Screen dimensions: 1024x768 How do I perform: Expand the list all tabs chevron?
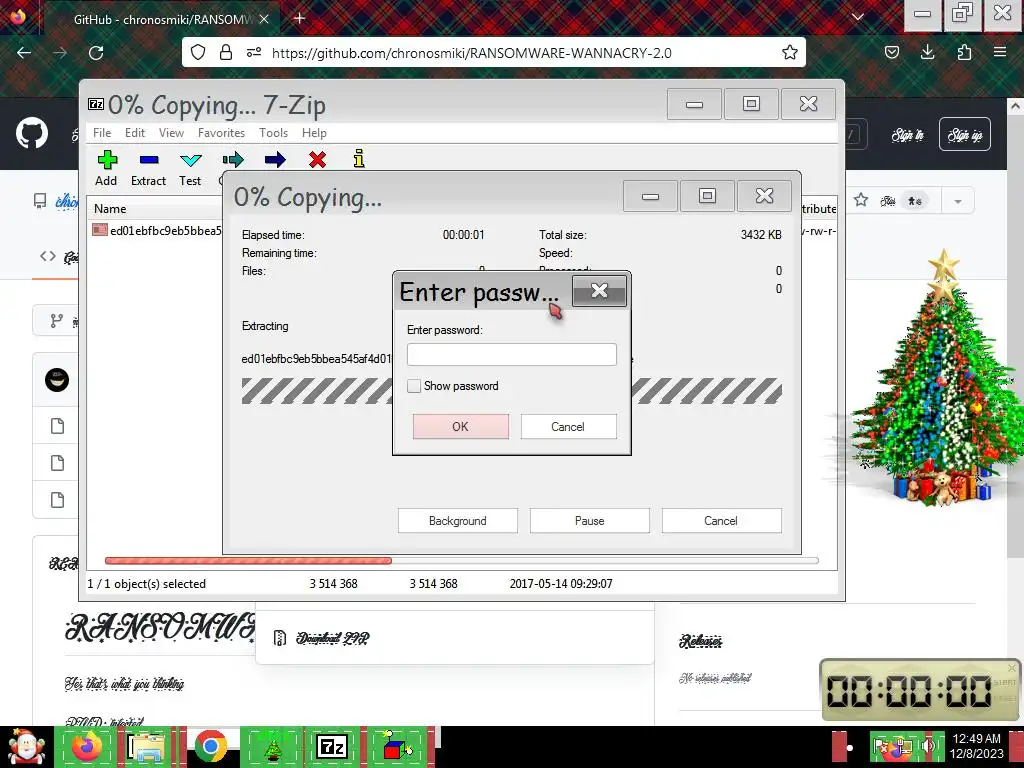858,18
